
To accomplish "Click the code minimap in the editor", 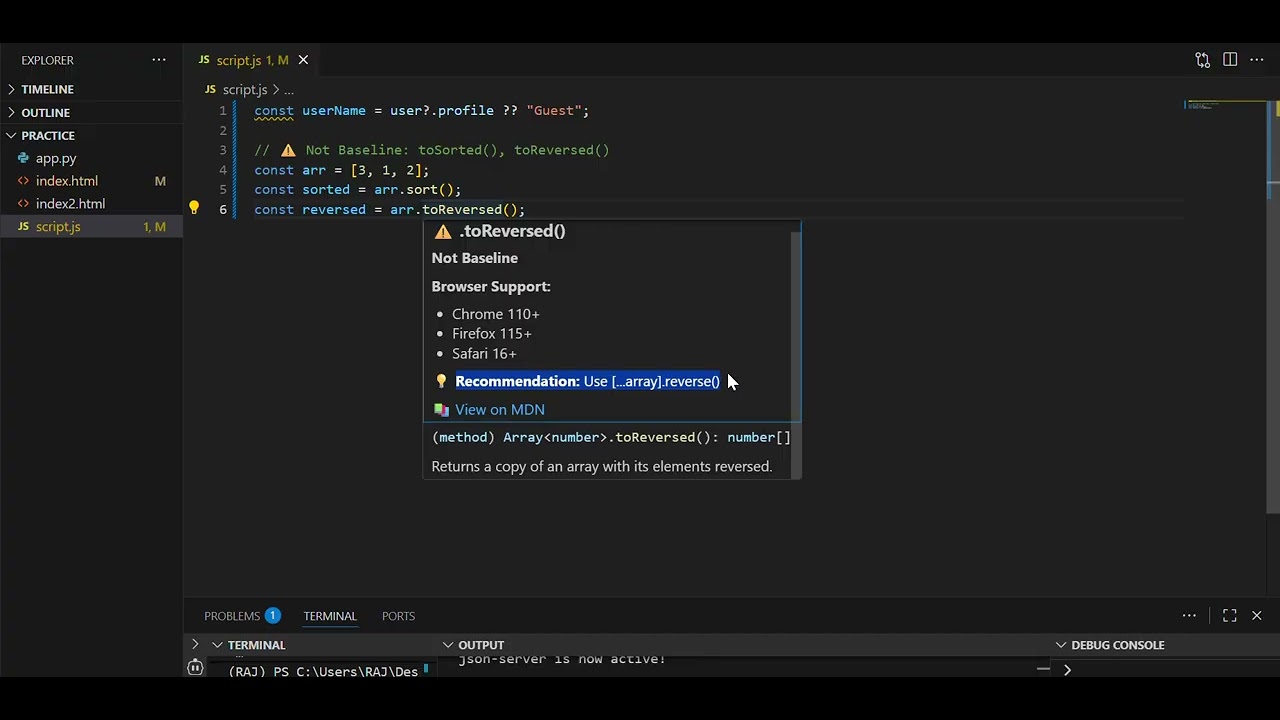I will [x=1225, y=106].
